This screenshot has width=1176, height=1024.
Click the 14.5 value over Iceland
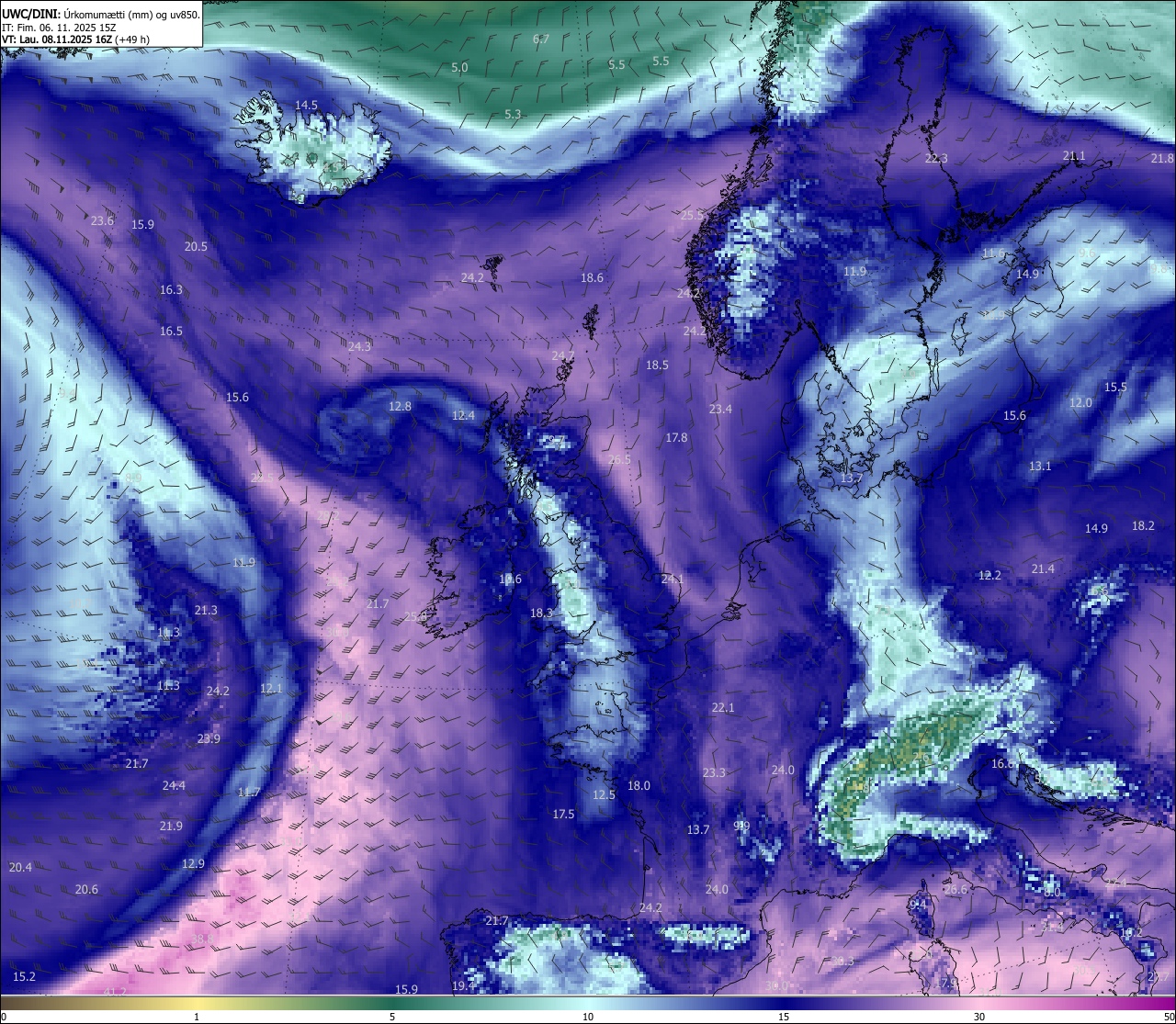point(306,106)
